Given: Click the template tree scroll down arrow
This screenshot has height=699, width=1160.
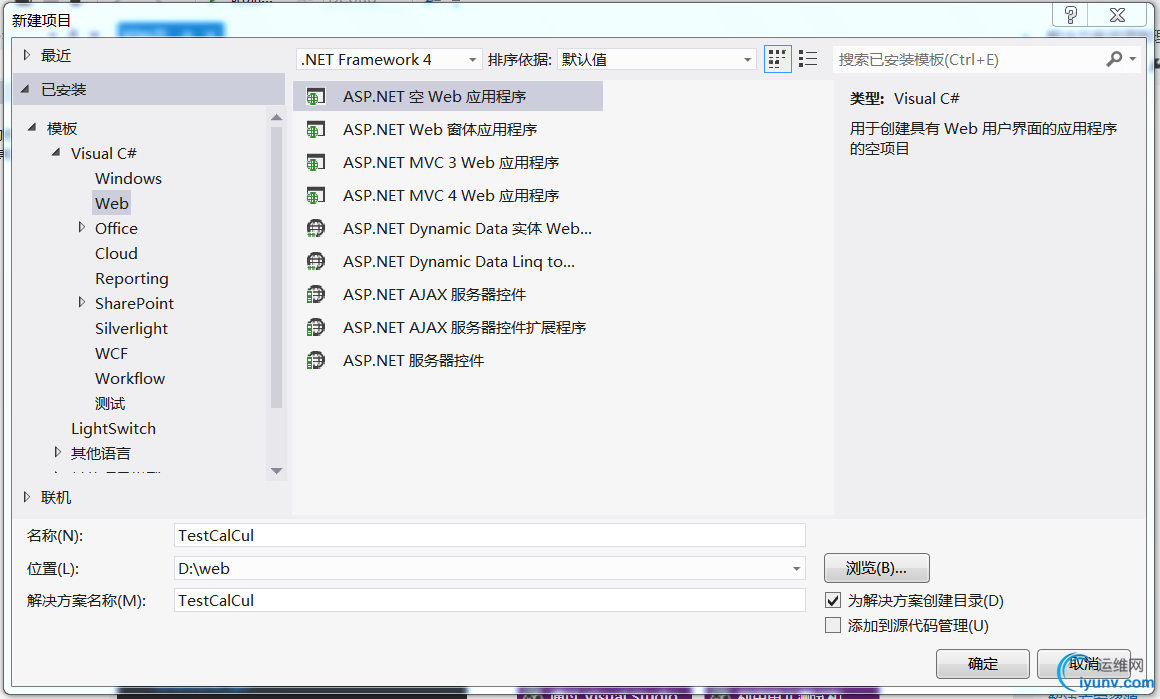Looking at the screenshot, I should [277, 471].
